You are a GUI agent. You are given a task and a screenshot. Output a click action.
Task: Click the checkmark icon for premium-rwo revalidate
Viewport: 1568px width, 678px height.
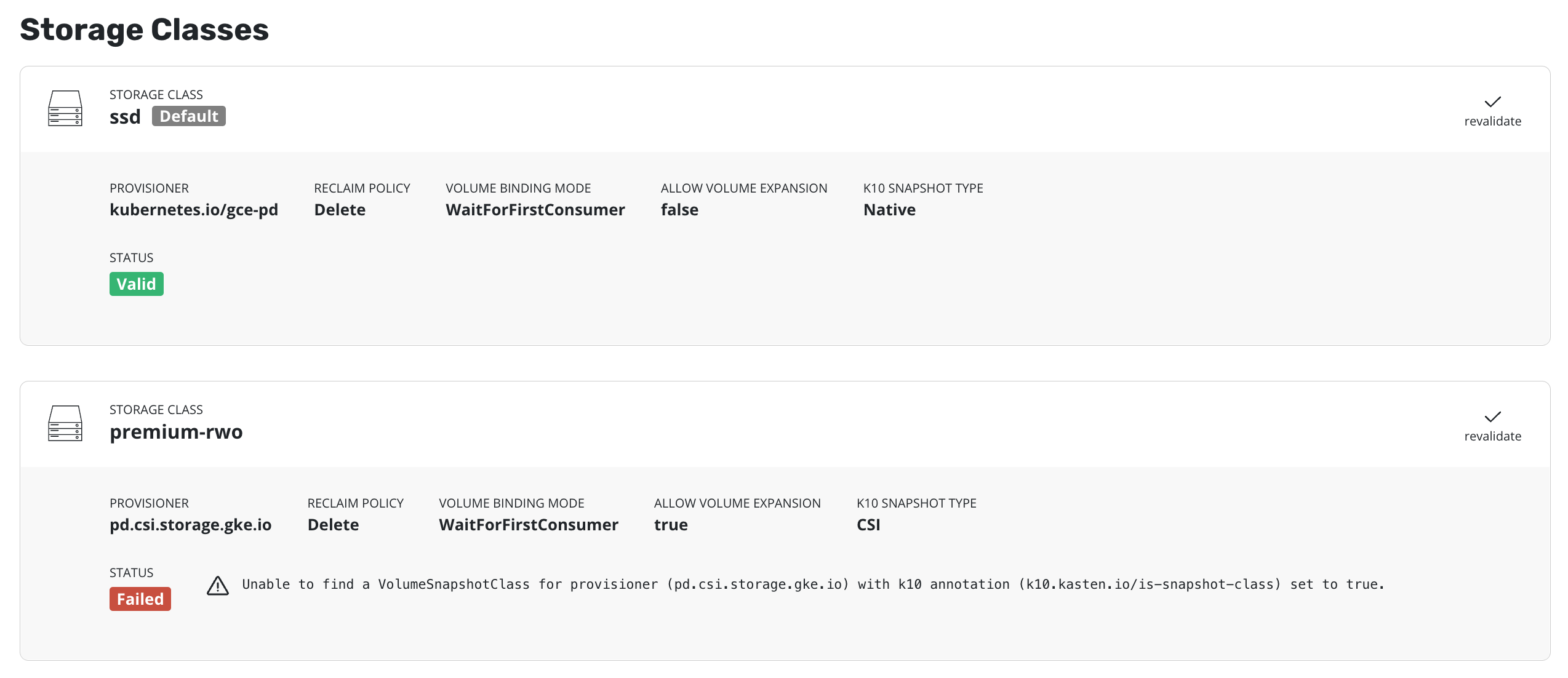[1492, 417]
